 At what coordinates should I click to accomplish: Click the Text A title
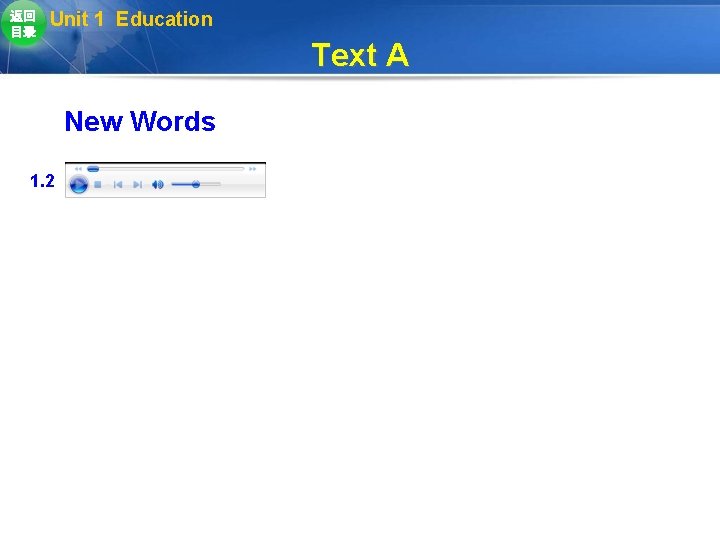360,55
